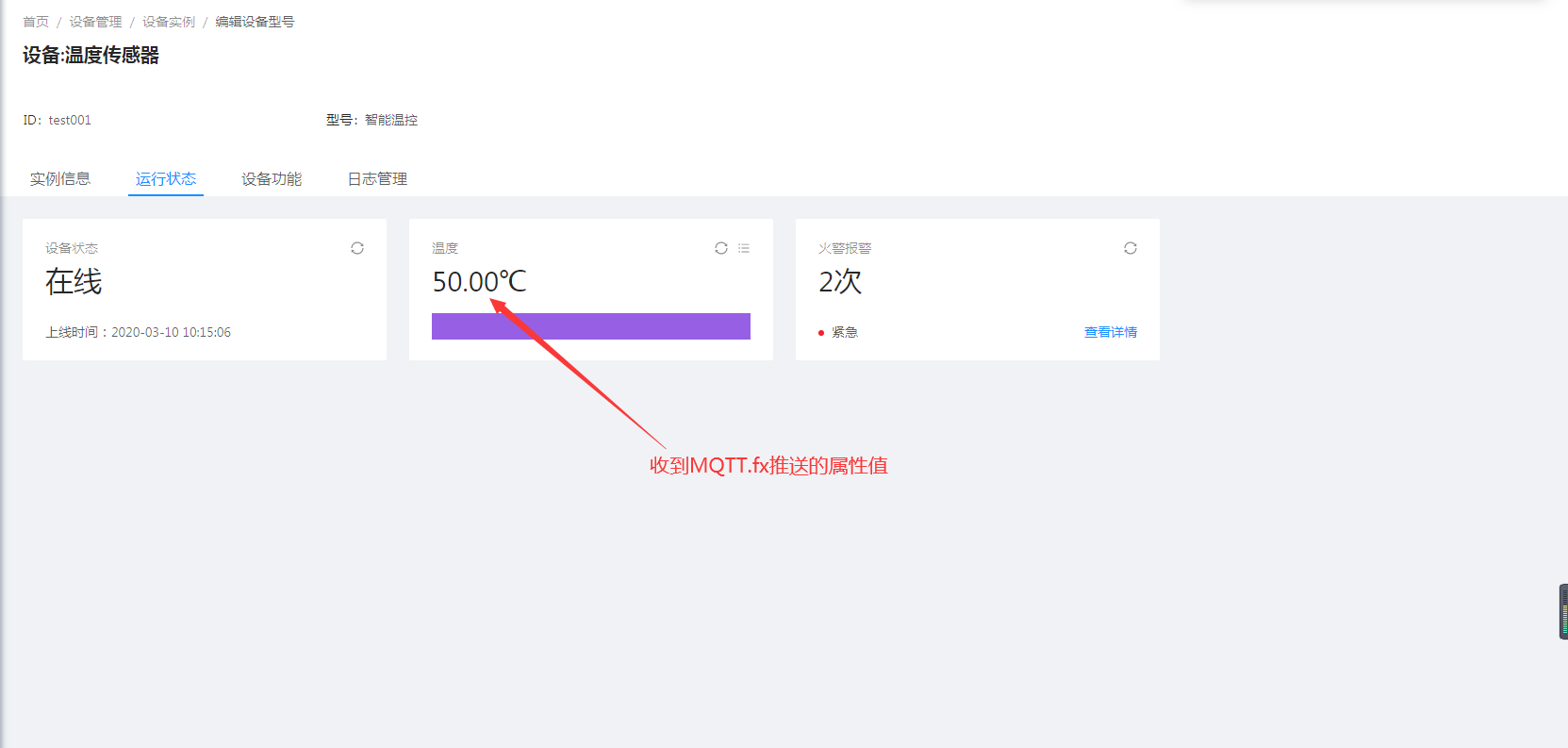Open the 设备功能 tab
Viewport: 1568px width, 748px height.
coord(272,179)
